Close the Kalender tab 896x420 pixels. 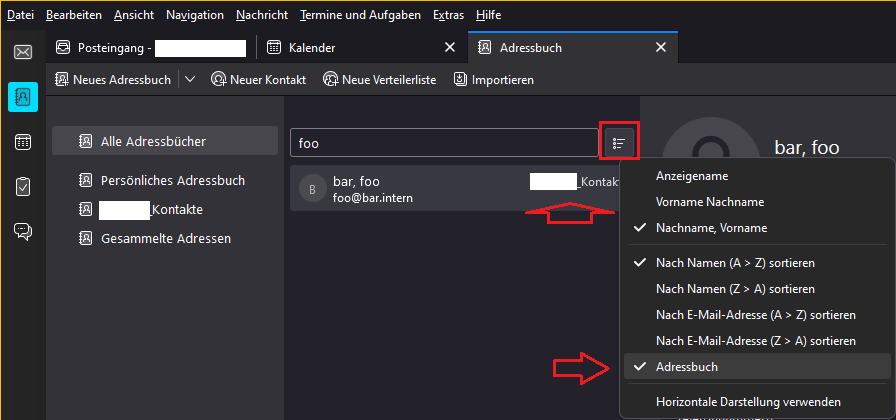[x=449, y=47]
